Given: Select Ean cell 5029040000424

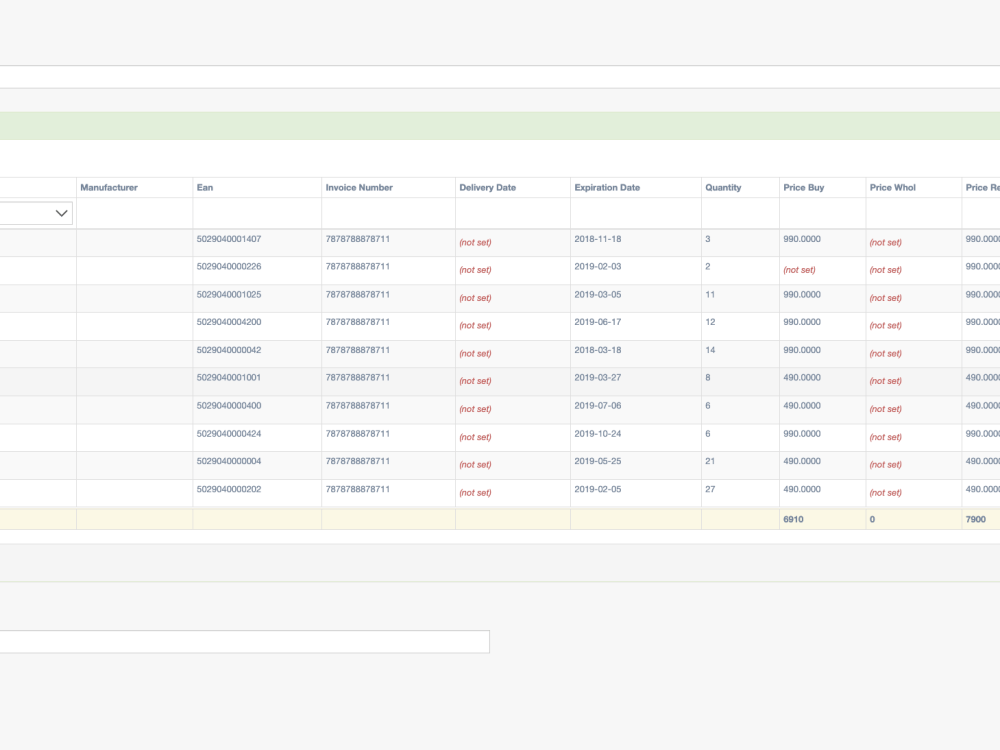Looking at the screenshot, I should point(229,434).
